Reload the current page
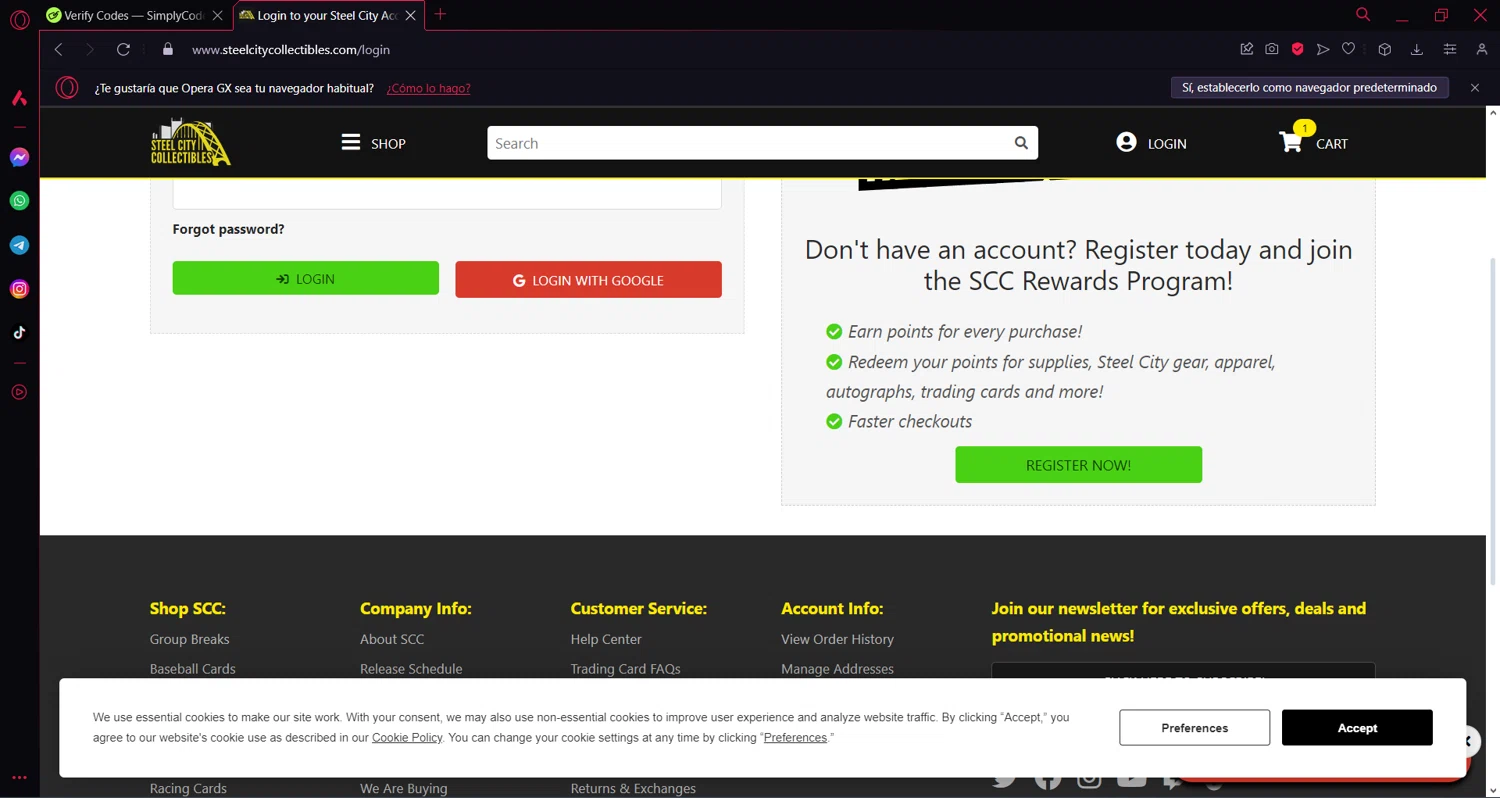 [x=123, y=49]
